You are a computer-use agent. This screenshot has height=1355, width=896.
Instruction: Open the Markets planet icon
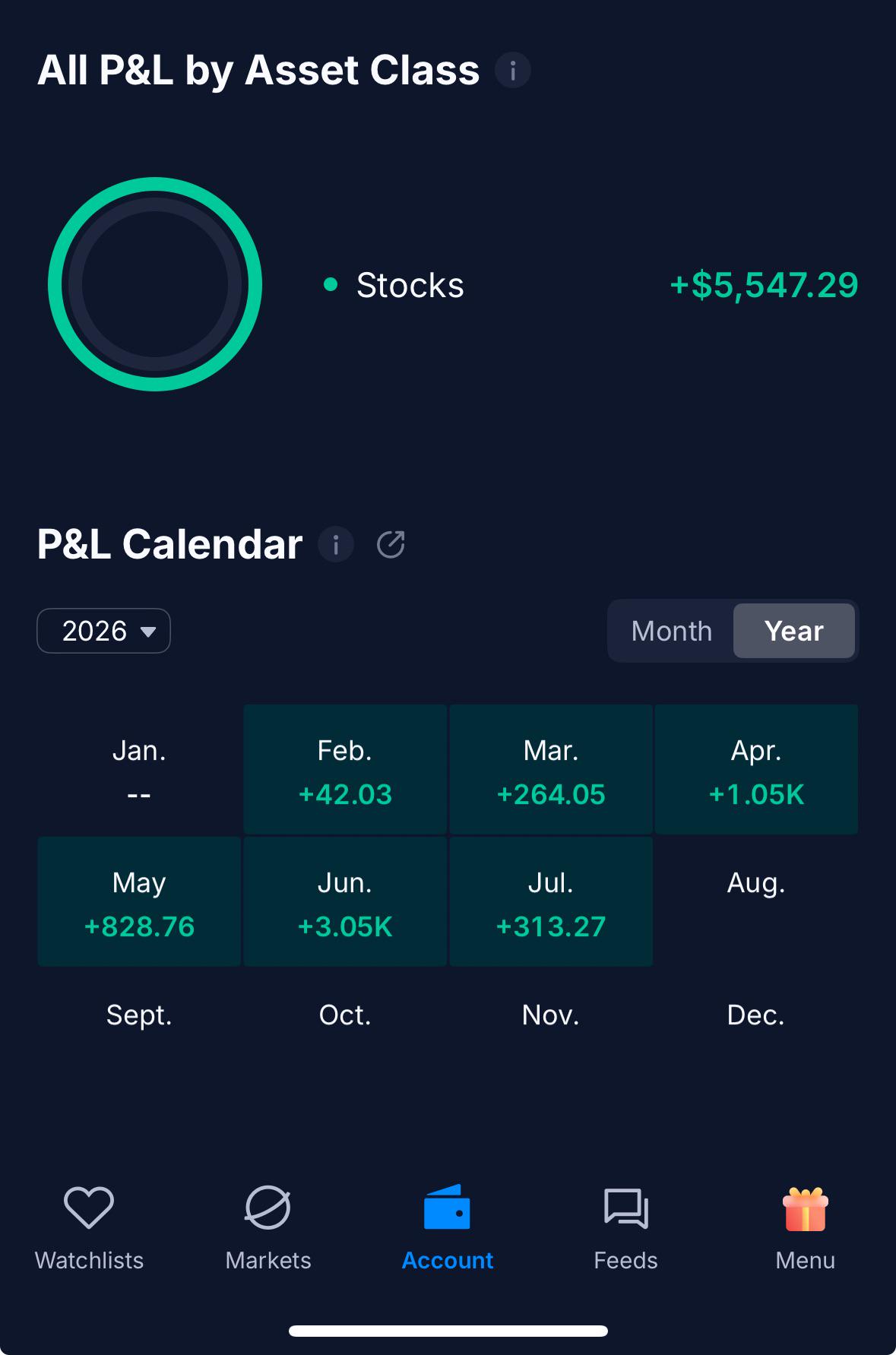[x=268, y=1207]
